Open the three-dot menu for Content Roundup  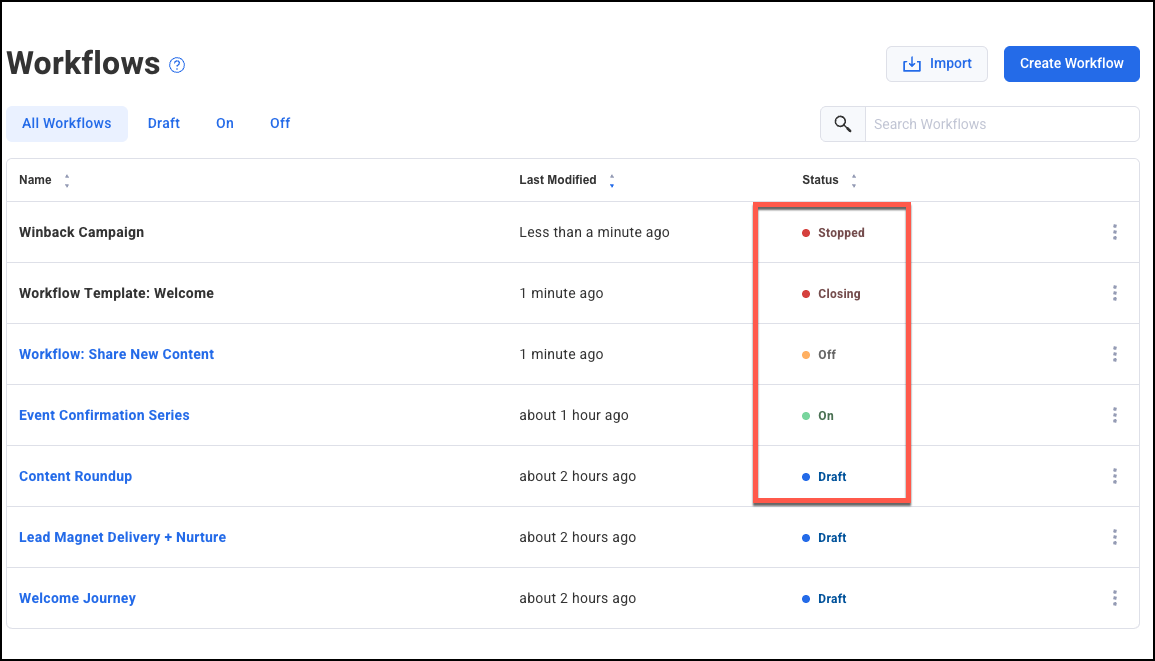1114,476
